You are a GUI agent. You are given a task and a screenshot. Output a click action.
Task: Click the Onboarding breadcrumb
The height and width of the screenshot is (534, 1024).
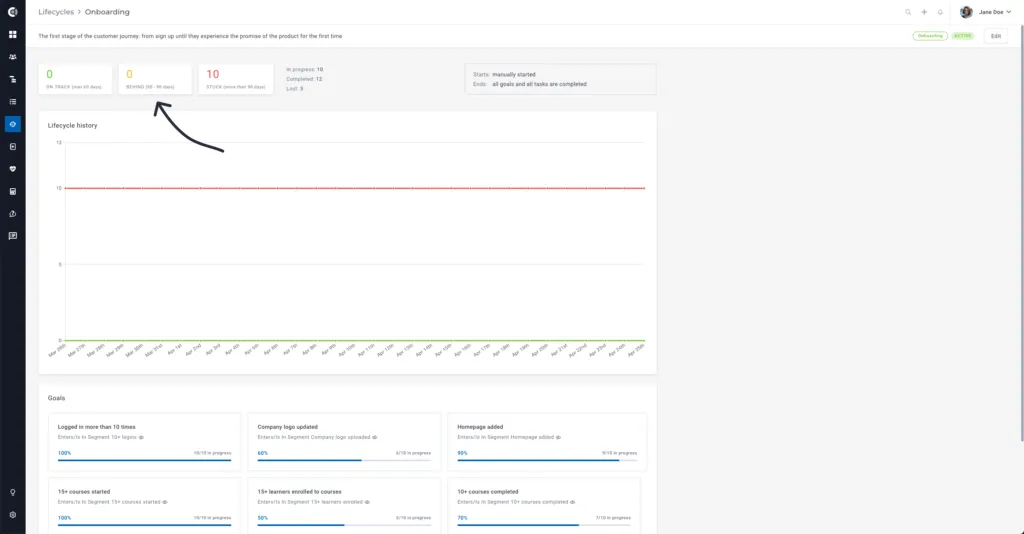click(107, 12)
